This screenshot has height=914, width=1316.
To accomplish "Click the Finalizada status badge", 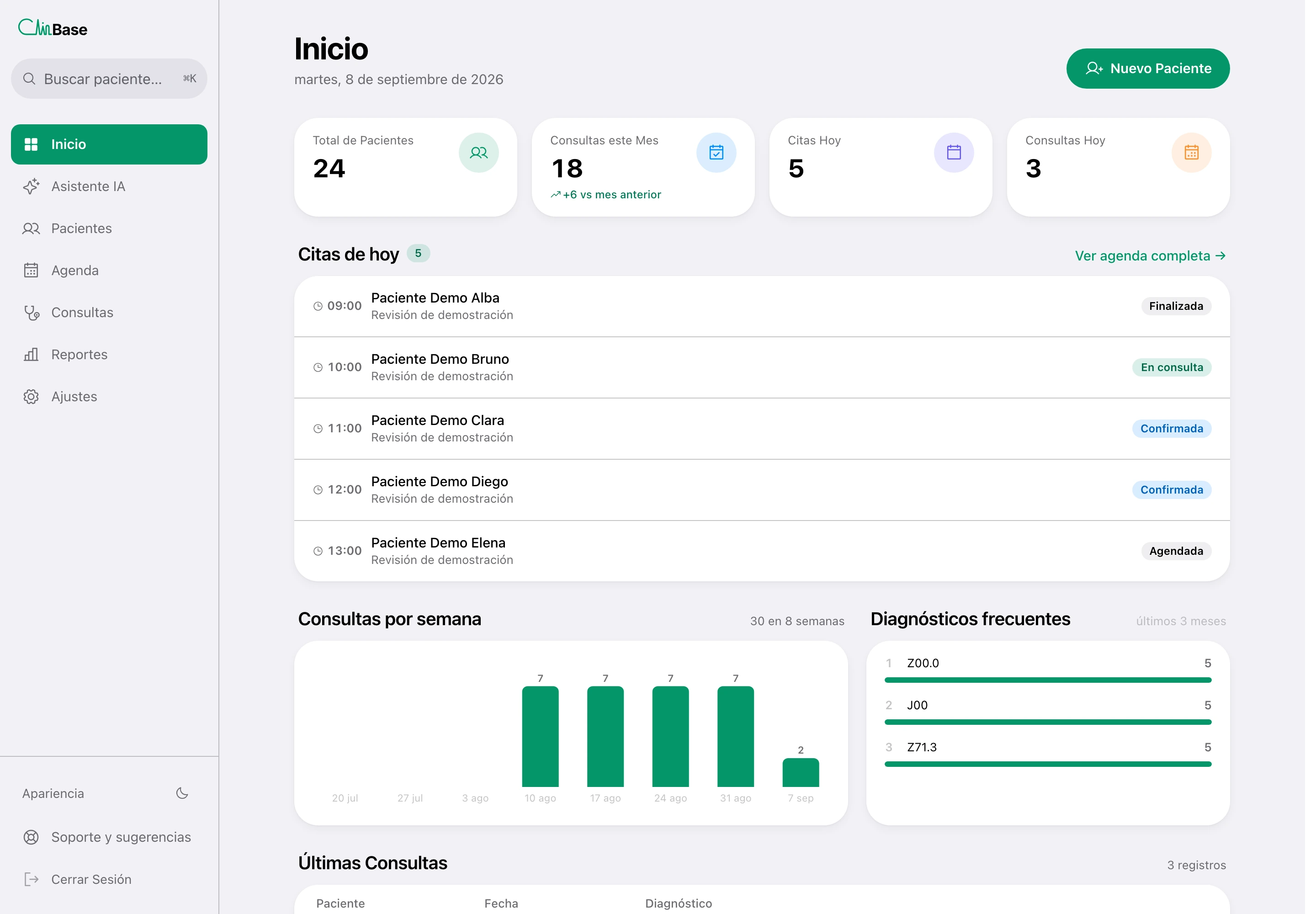I will pyautogui.click(x=1176, y=306).
